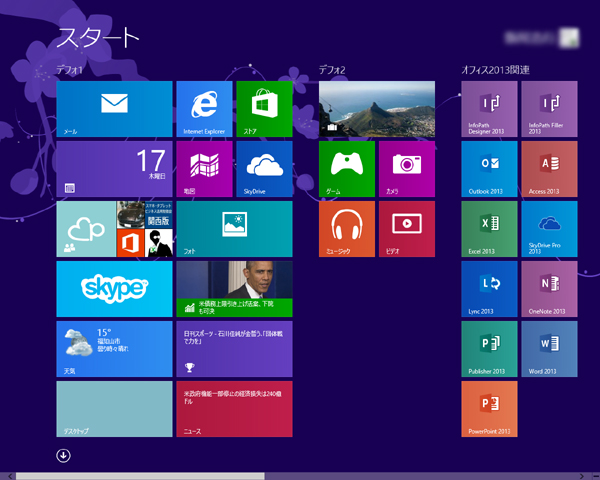Open the red News tile
600x480 pixels.
235,409
